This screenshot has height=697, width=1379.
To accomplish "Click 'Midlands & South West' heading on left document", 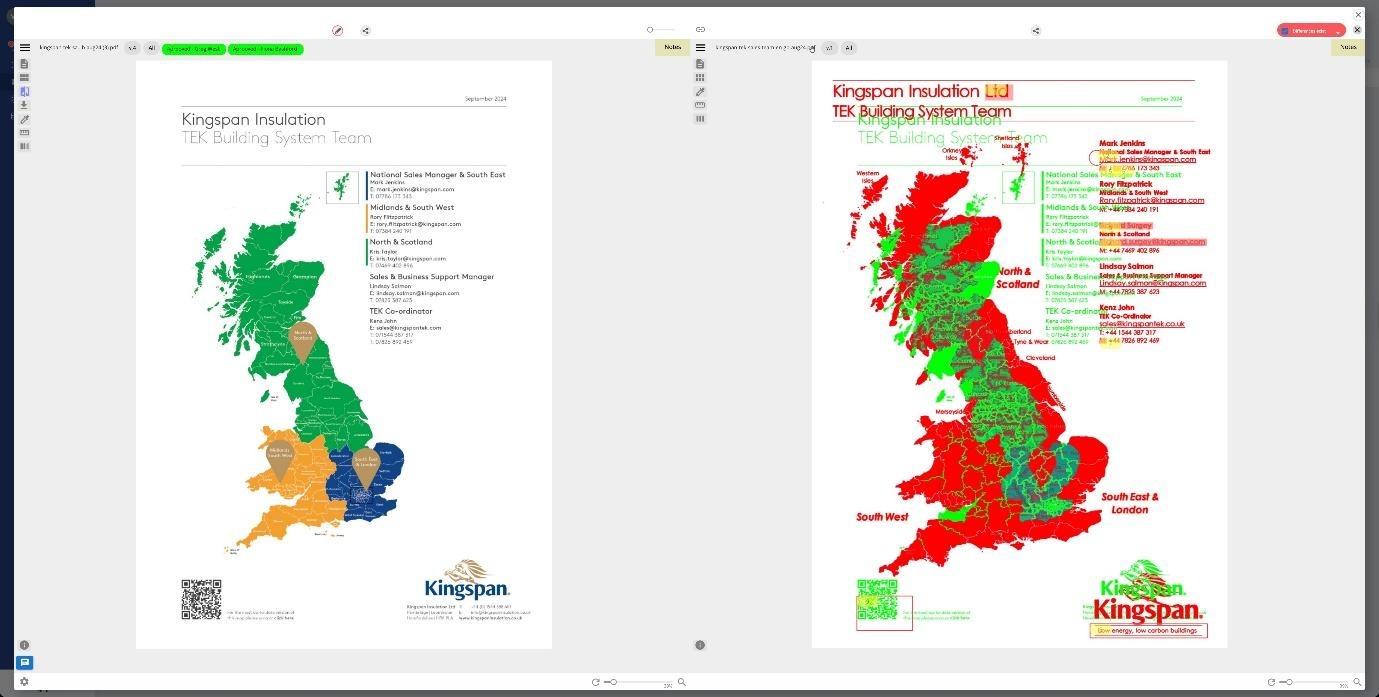I will (x=412, y=207).
